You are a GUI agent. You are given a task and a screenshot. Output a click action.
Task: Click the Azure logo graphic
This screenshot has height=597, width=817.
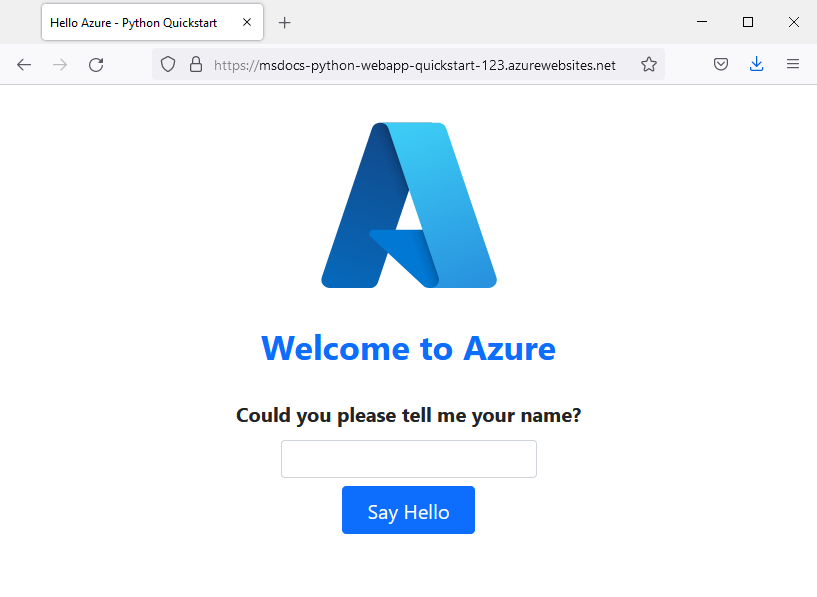pos(408,205)
